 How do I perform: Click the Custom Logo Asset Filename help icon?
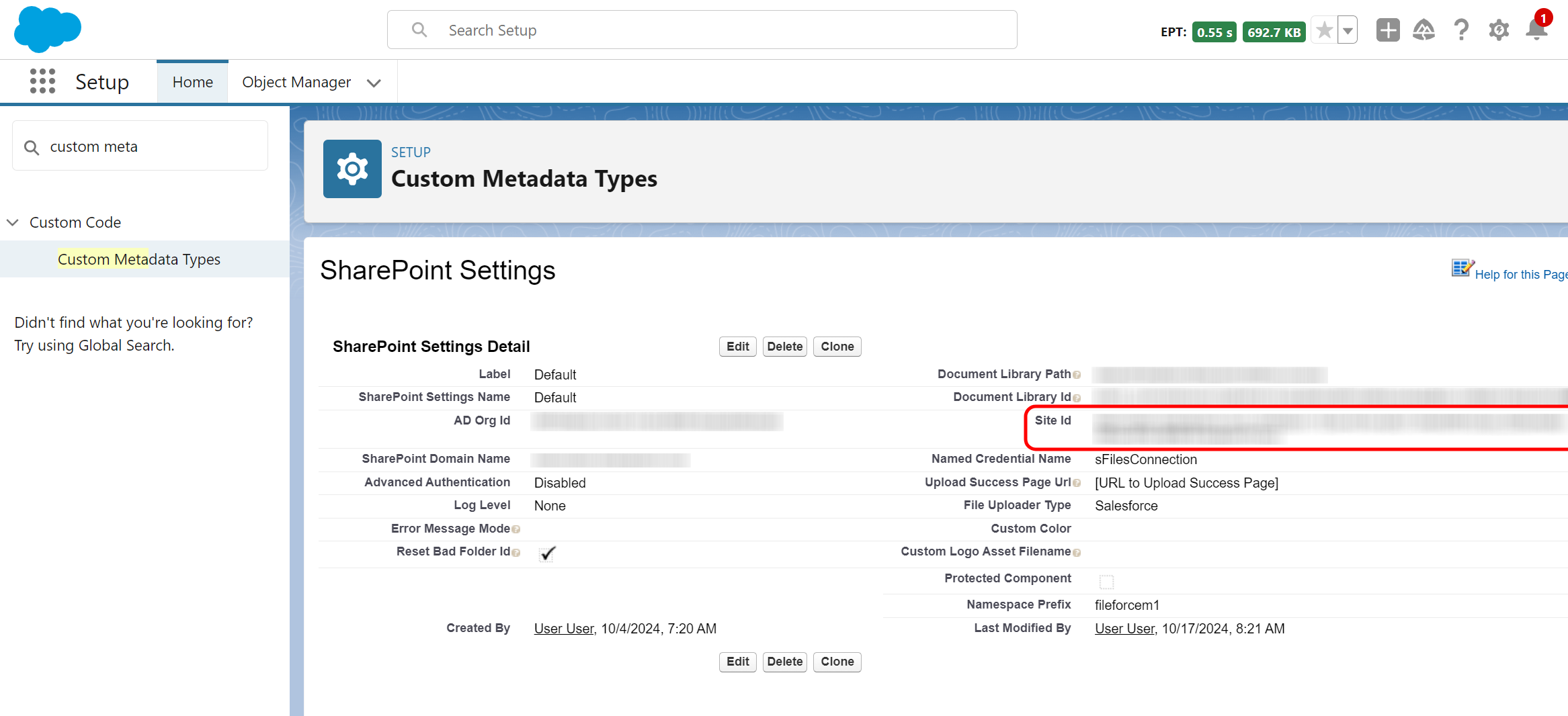1077,553
